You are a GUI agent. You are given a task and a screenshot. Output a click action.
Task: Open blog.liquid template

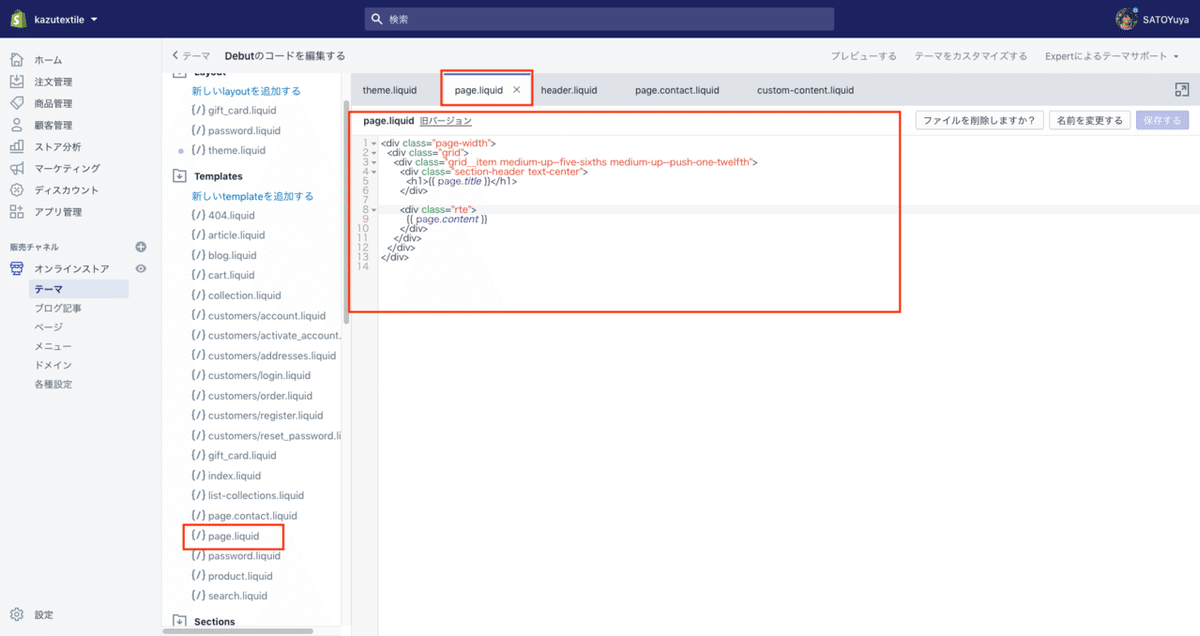(224, 255)
